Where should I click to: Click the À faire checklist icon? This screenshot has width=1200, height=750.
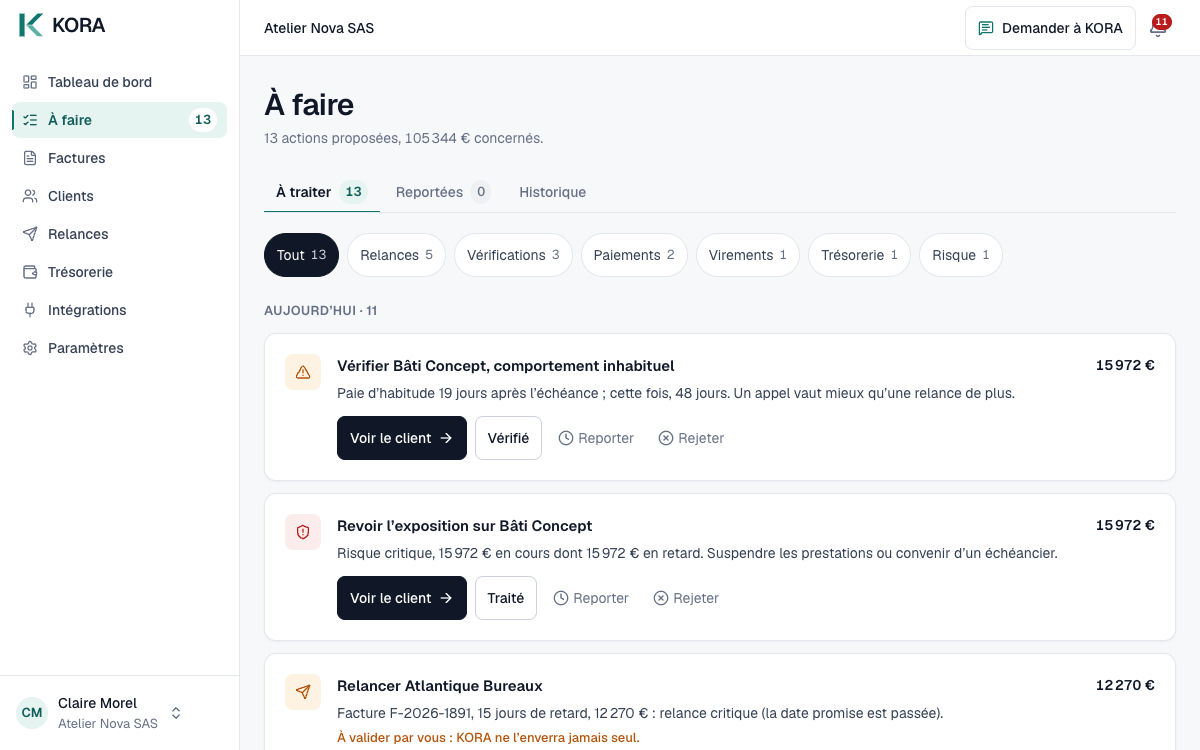[x=30, y=120]
